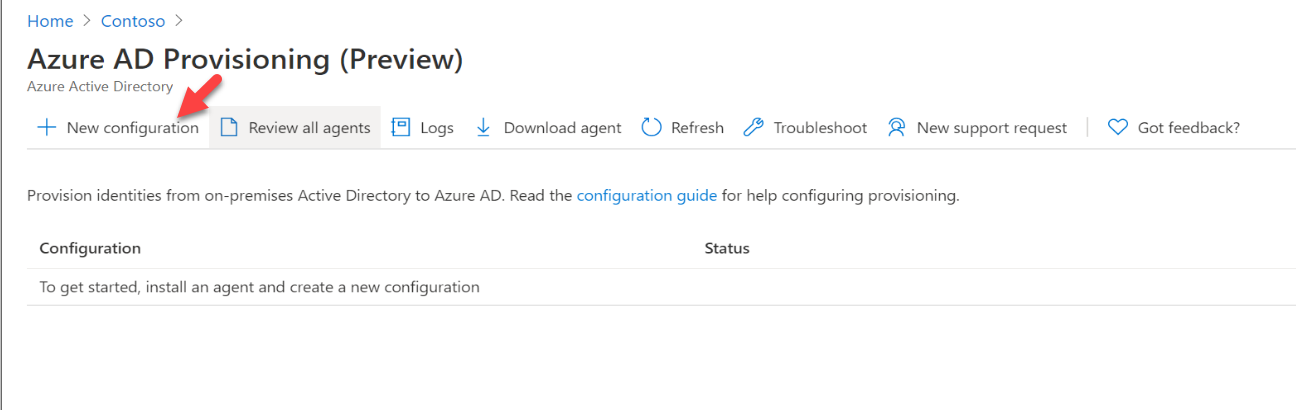Click the circular Refresh icon

coord(652,128)
